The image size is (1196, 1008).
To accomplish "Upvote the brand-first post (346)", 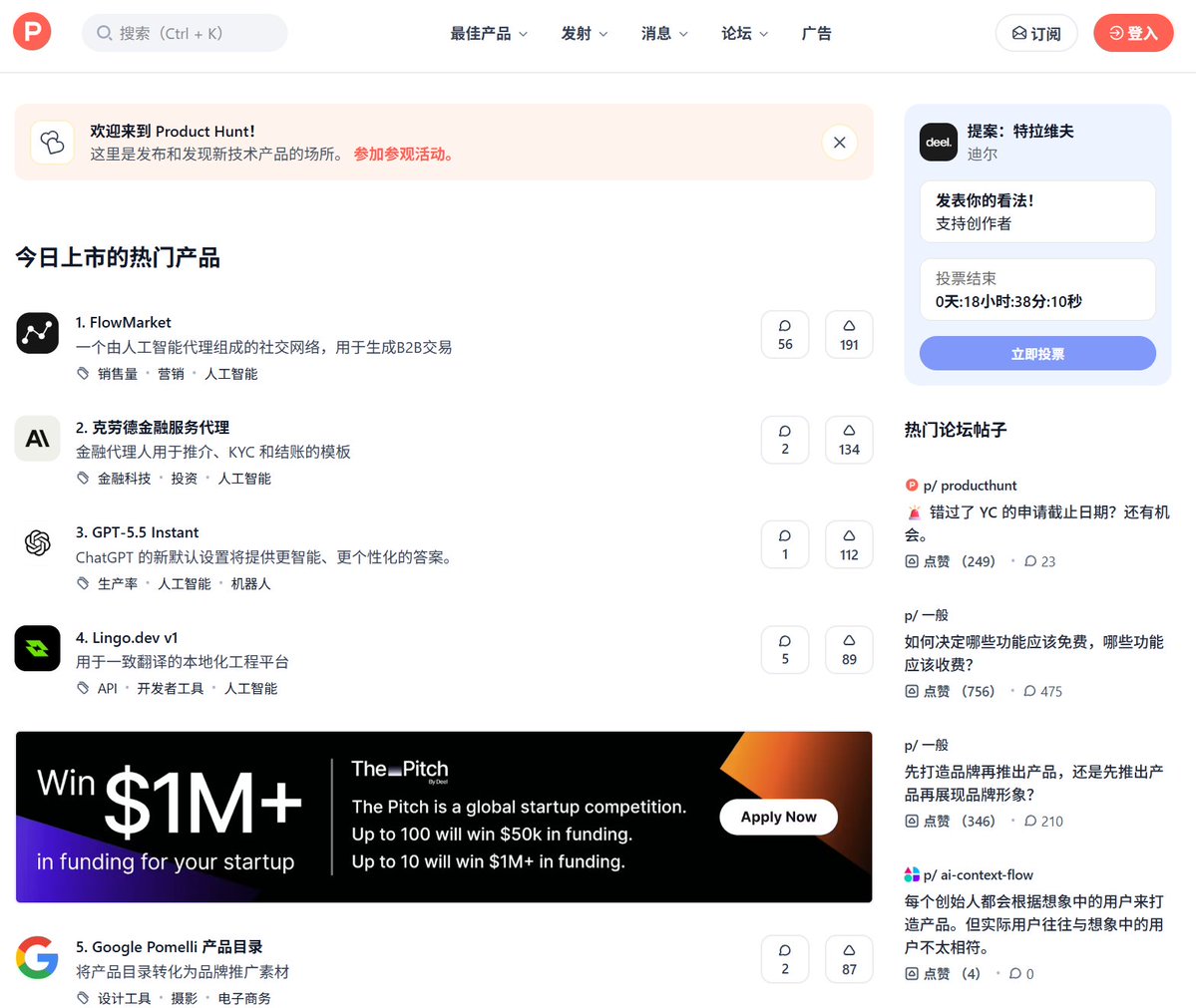I will coord(950,822).
